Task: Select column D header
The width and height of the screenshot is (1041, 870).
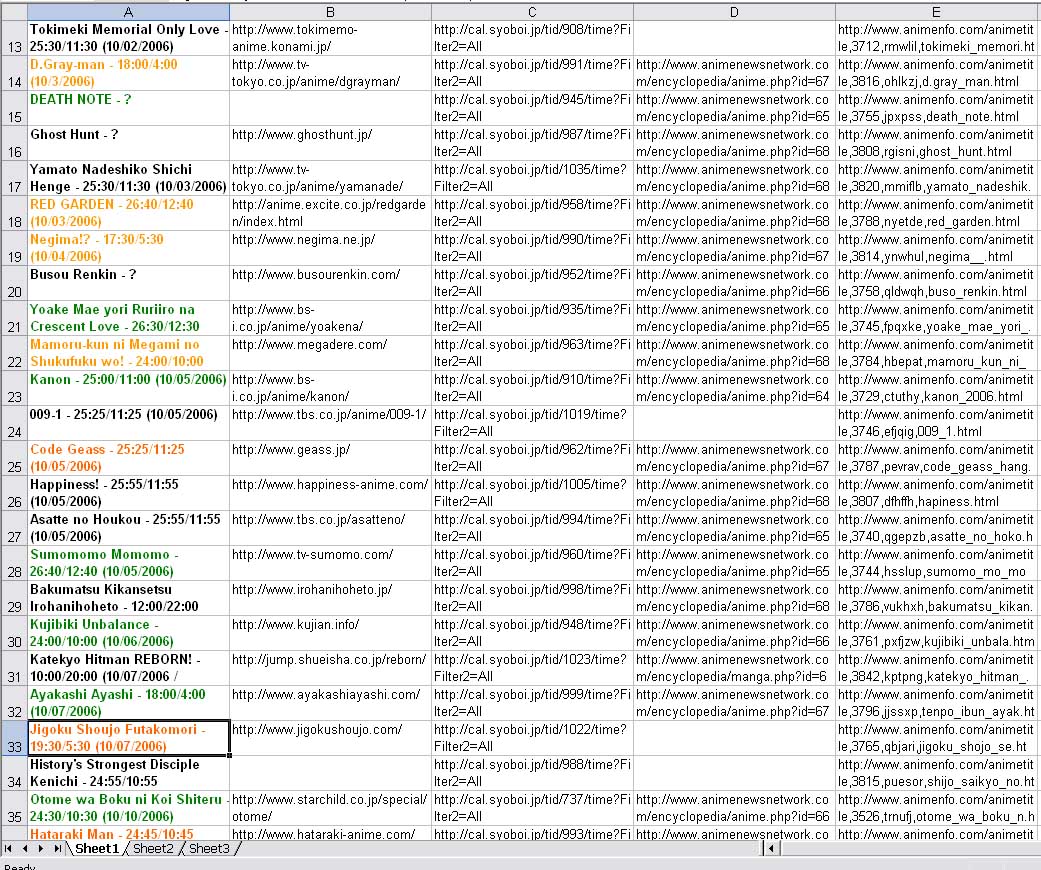Action: [734, 12]
